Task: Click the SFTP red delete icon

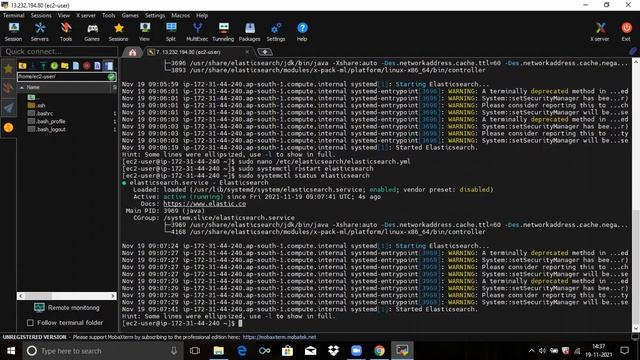Action: (87, 66)
